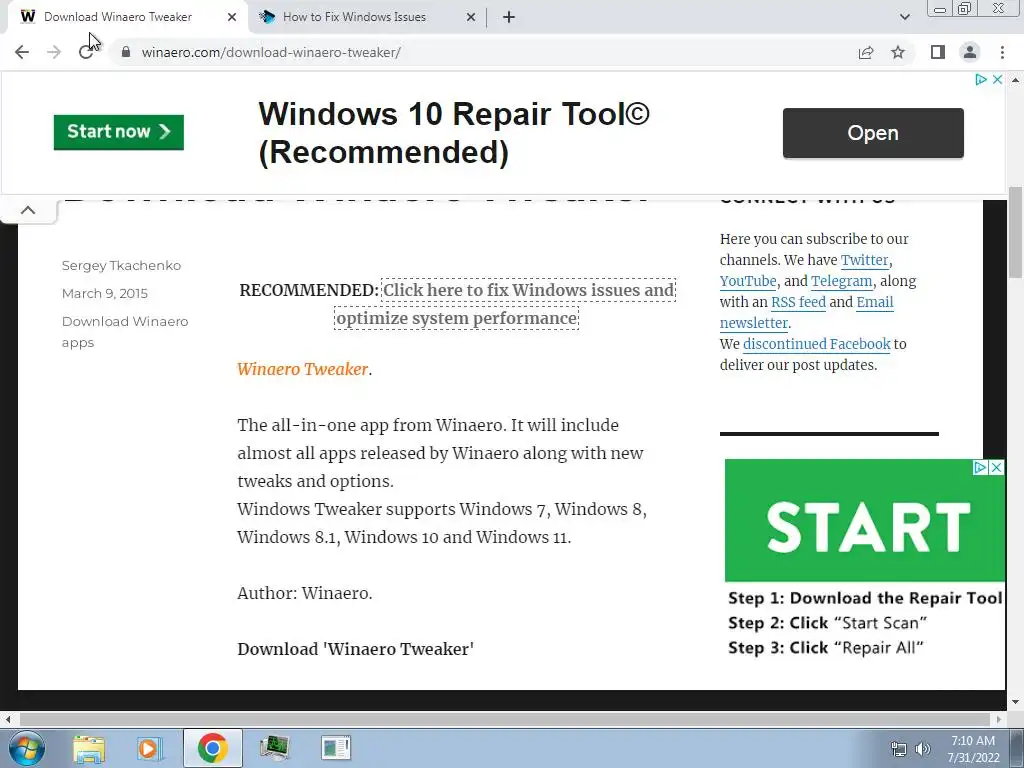Open the monitor app icon in taskbar
Screen dimensions: 1024x768
click(x=274, y=748)
